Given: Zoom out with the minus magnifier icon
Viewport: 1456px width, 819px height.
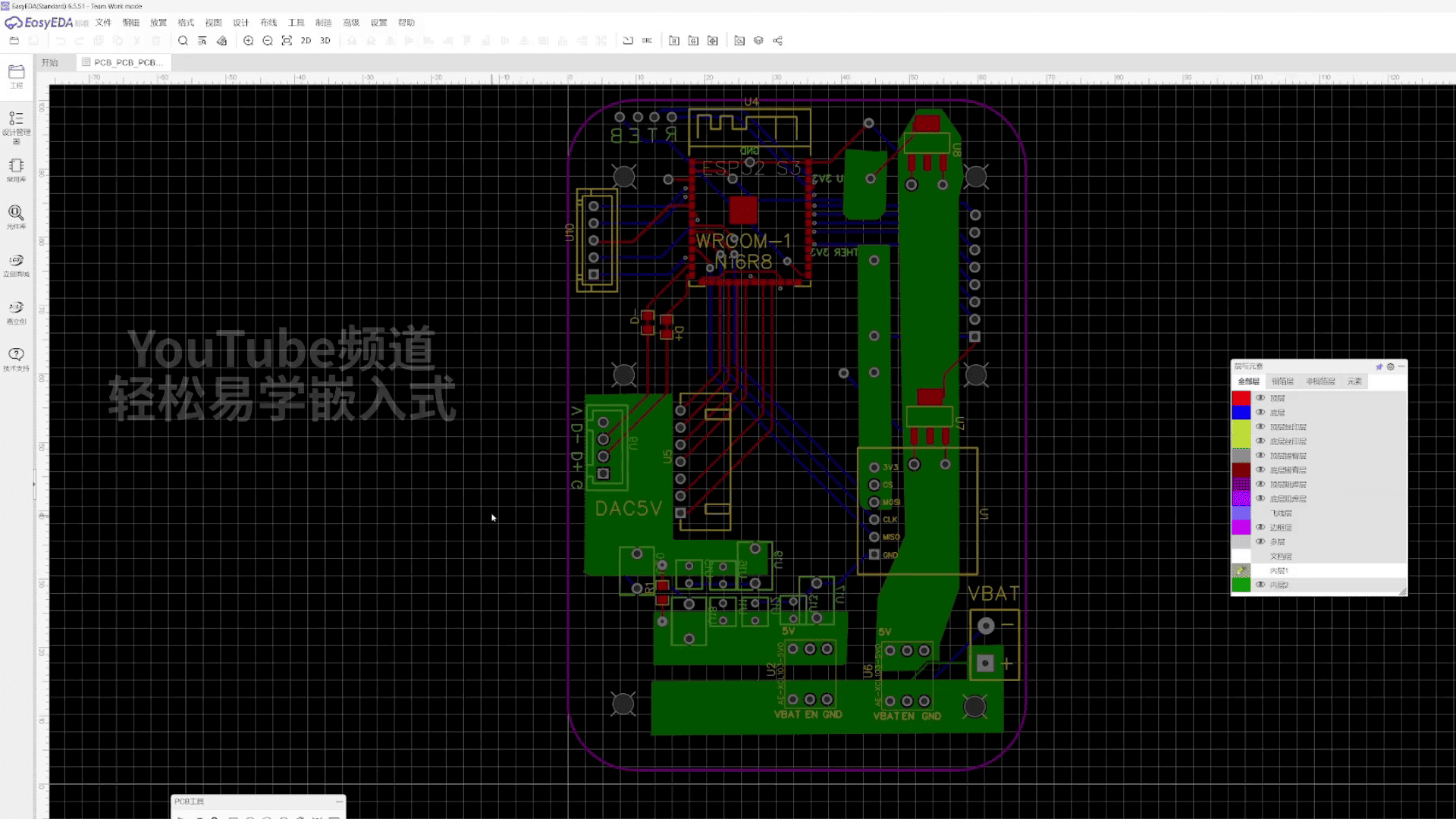Looking at the screenshot, I should pyautogui.click(x=268, y=41).
